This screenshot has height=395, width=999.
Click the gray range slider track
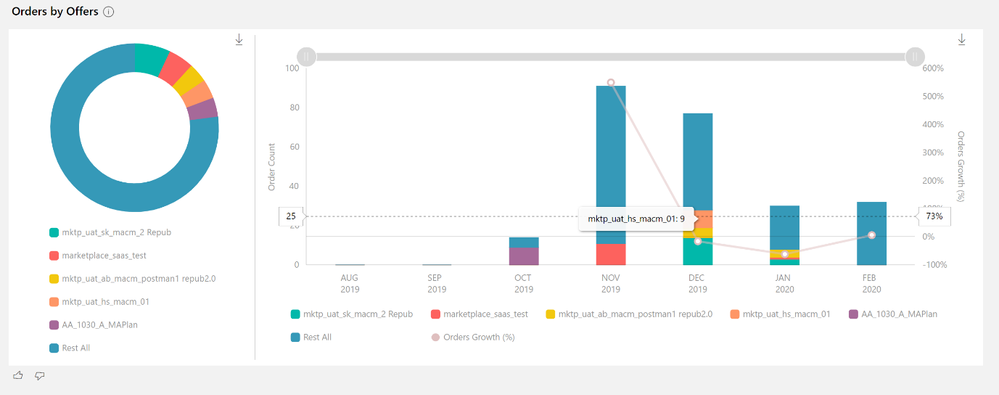pos(610,57)
